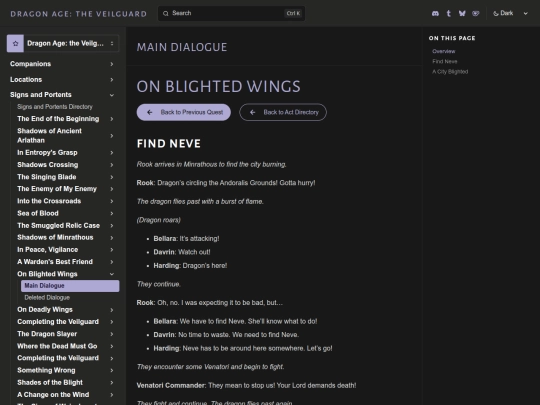Collapse the Signs and Portents chevron

[112, 95]
